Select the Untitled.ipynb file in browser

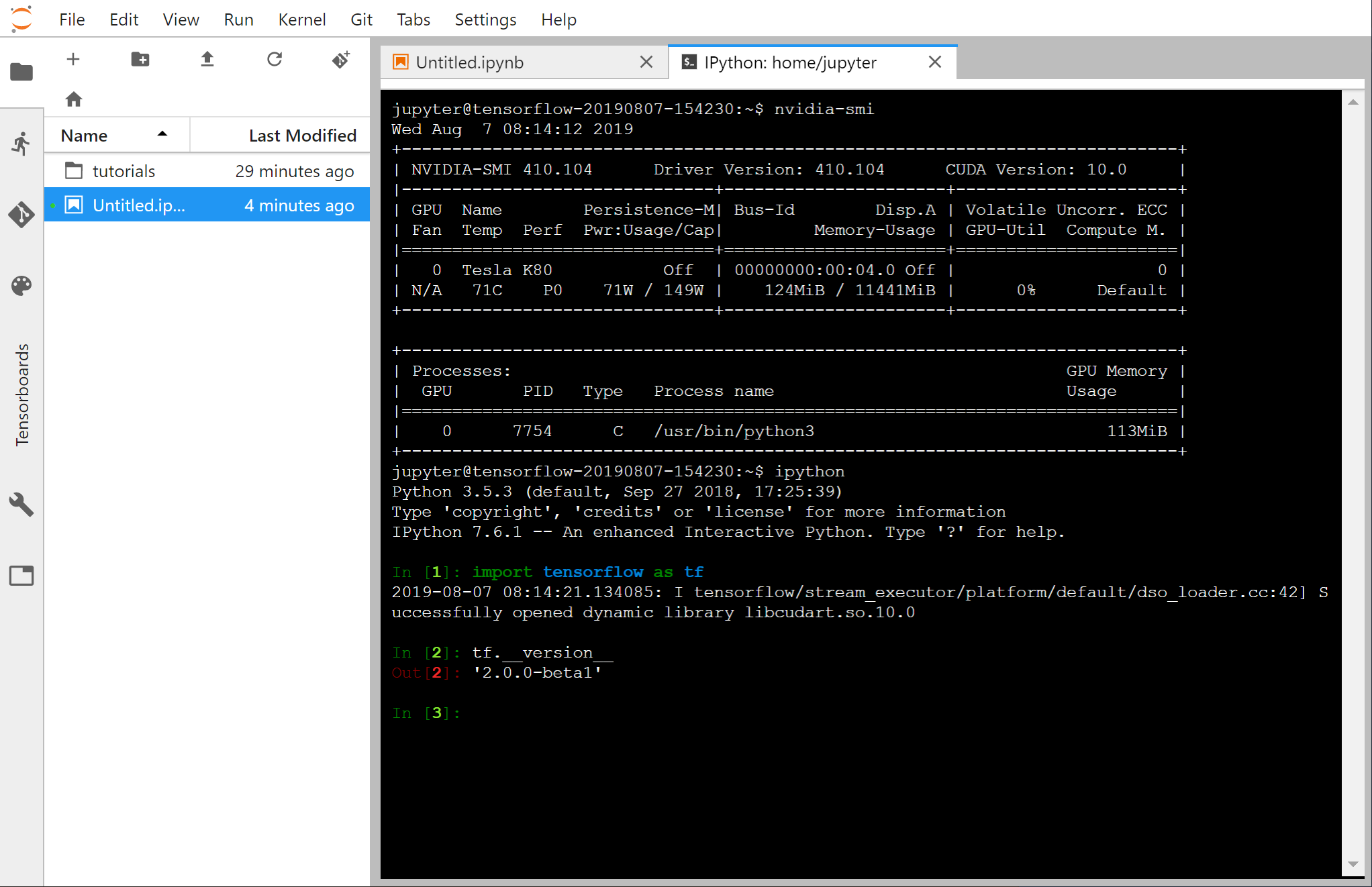(207, 205)
